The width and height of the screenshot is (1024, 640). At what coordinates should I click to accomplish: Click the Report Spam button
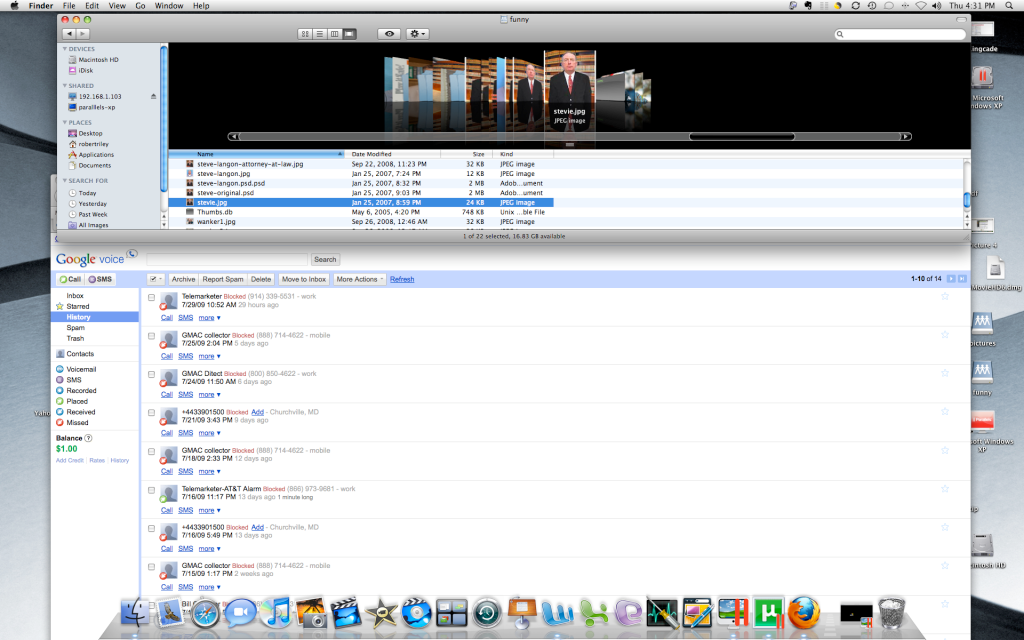point(222,279)
